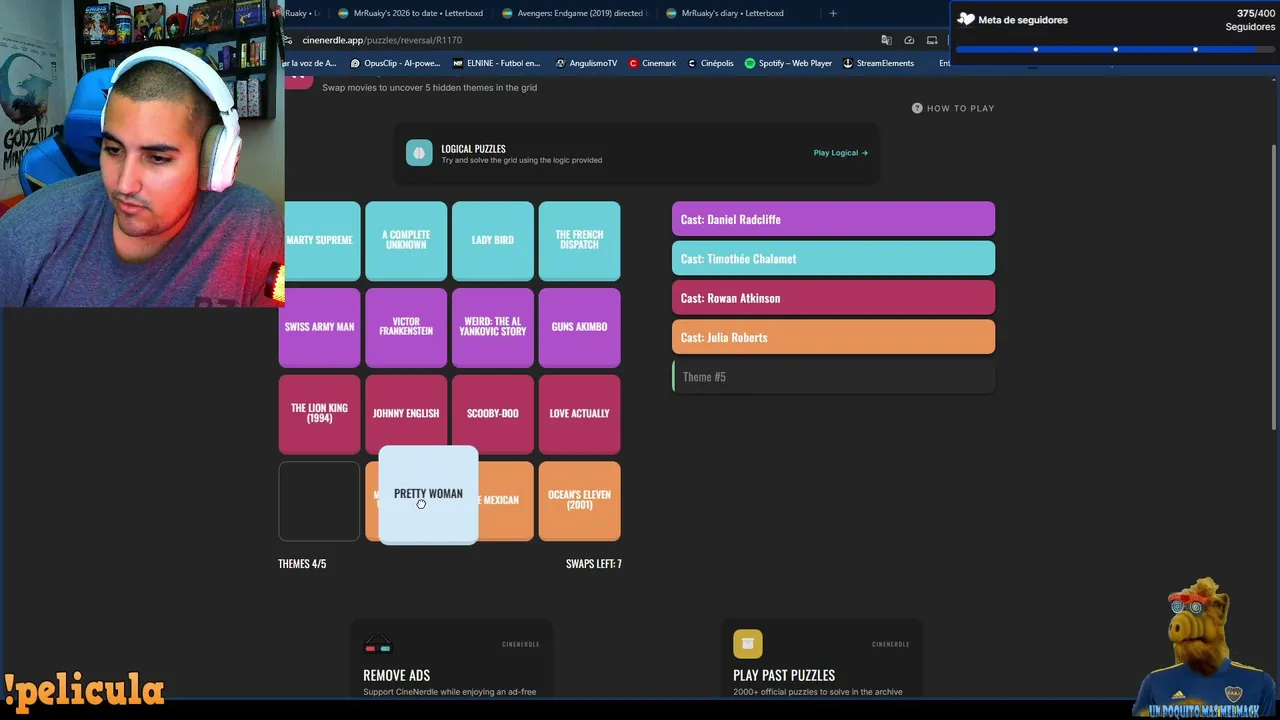Open the ELNINE Futbol bookmark
1280x720 pixels.
[496, 63]
